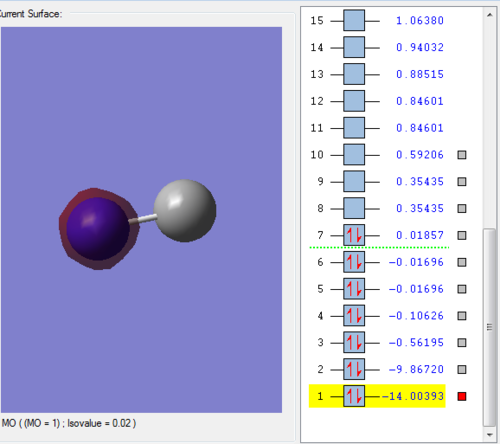This screenshot has width=500, height=444.
Task: Select energy value 0.01857
Action: coord(420,235)
